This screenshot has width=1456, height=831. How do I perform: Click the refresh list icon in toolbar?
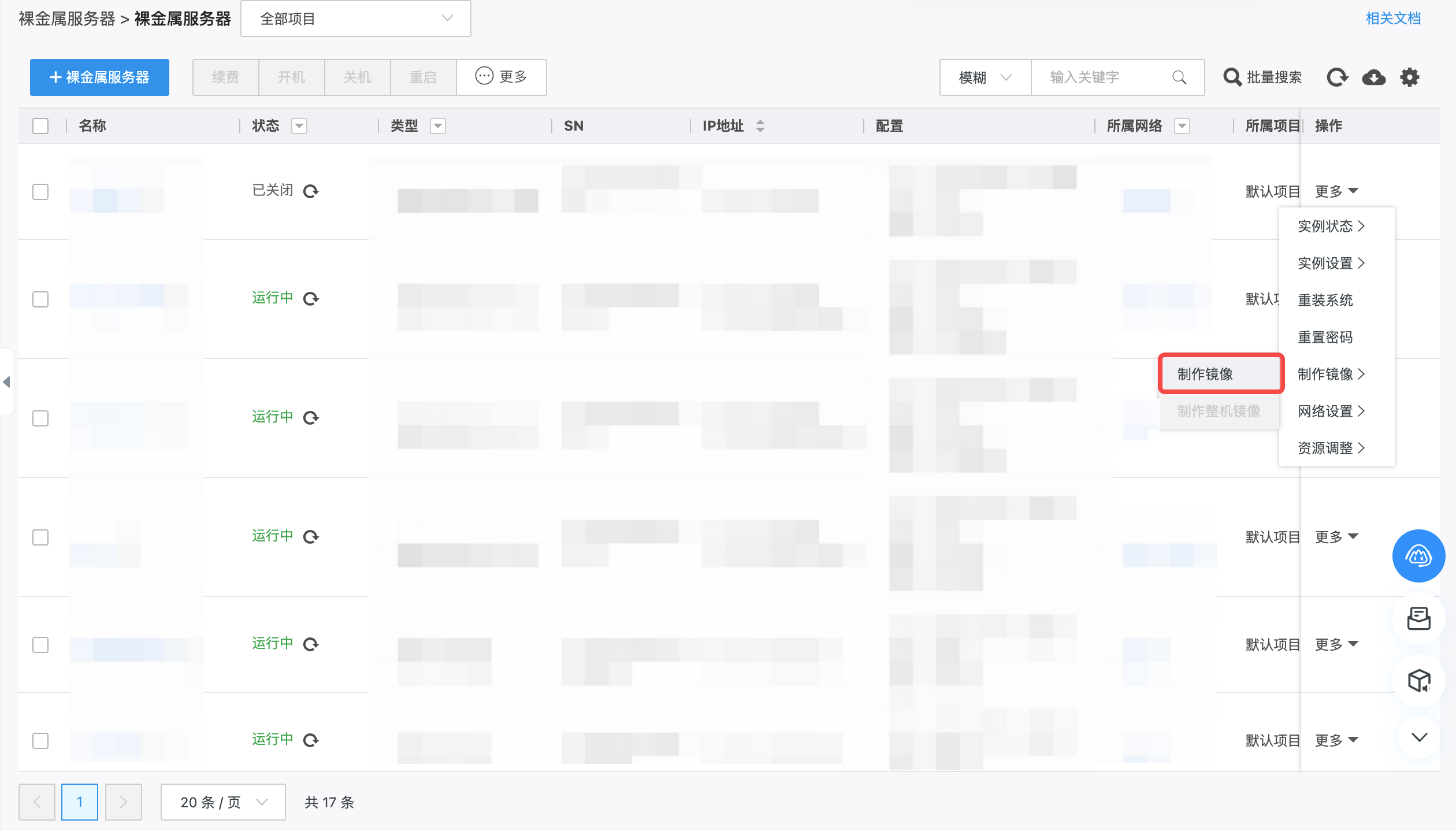click(1337, 77)
